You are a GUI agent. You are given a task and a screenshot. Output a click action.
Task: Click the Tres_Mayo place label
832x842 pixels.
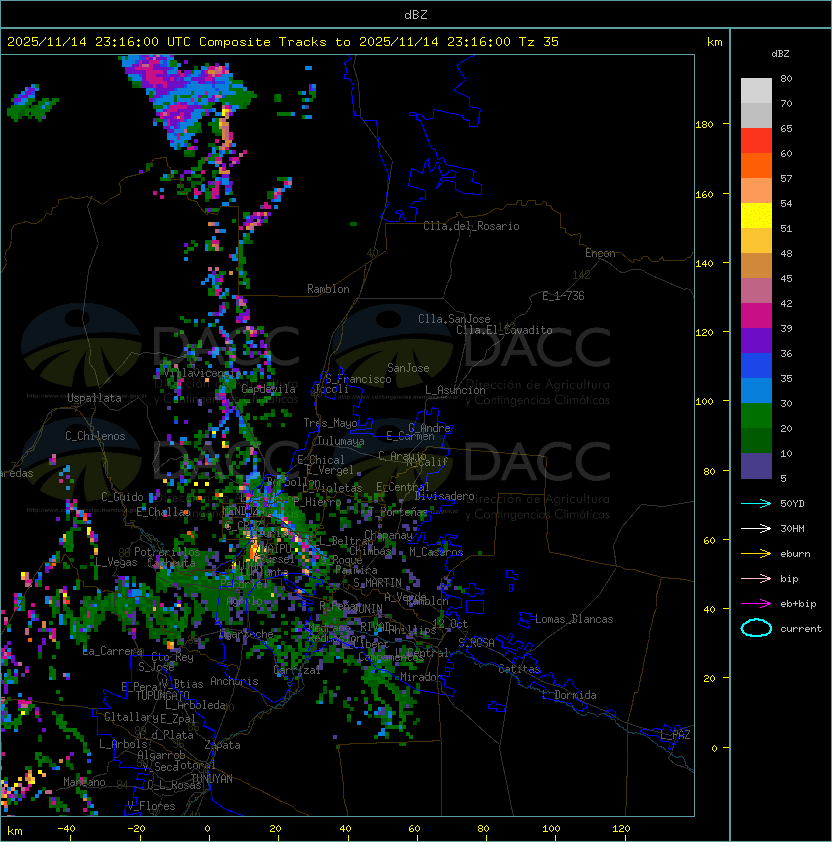coord(330,423)
